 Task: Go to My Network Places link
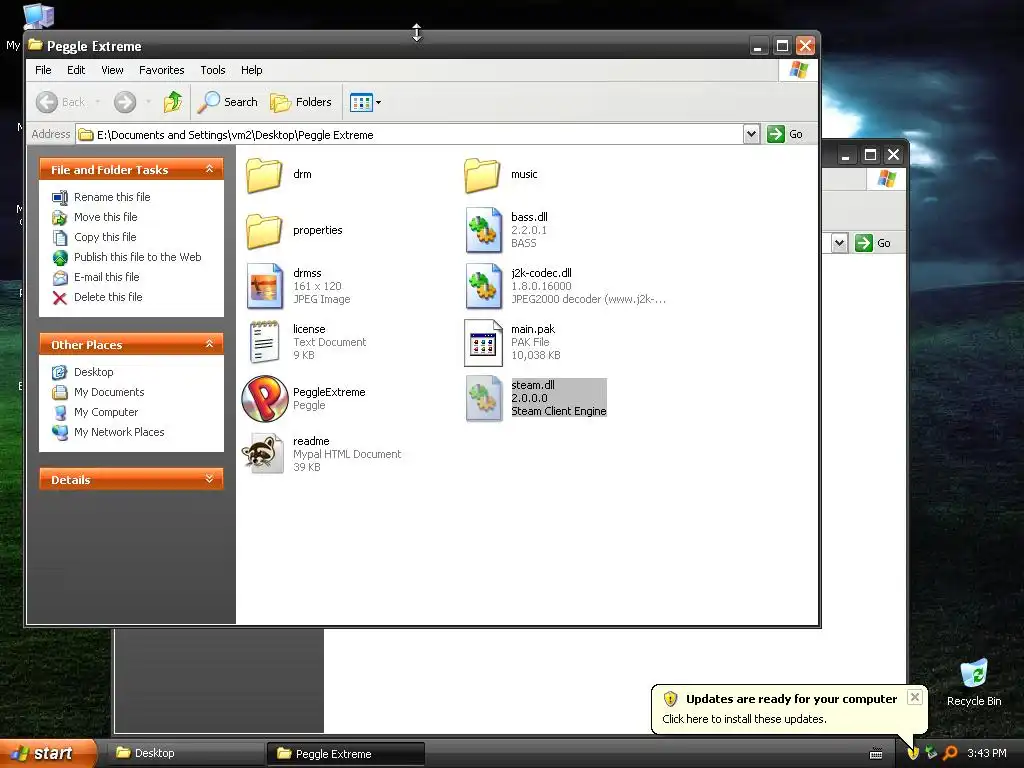(x=119, y=432)
